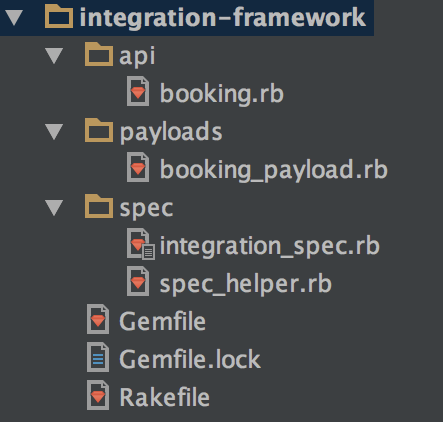Viewport: 443px width, 422px height.
Task: Collapse the payloads folder arrow
Action: click(54, 132)
